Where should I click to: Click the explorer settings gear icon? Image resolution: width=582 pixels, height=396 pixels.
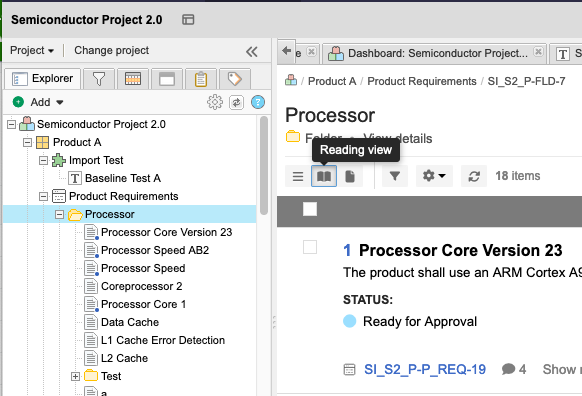(215, 102)
